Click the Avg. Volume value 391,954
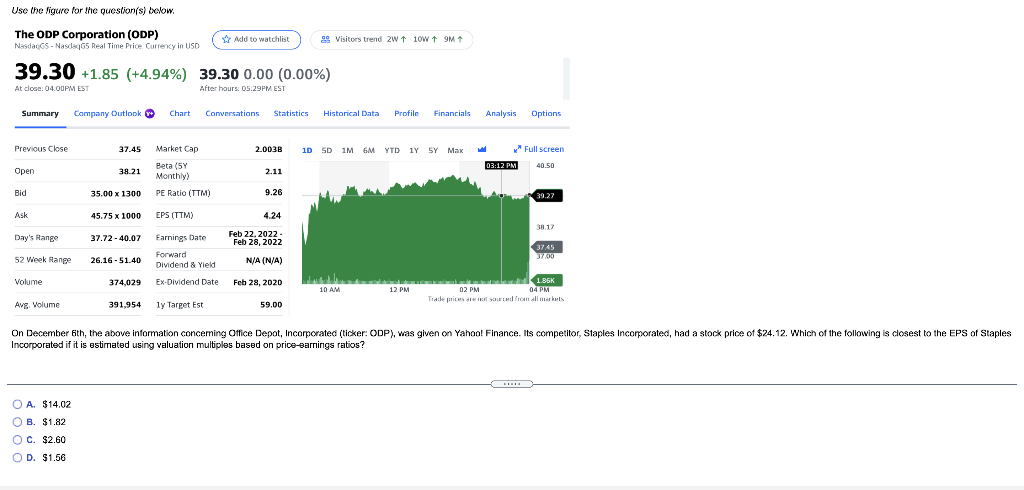The height and width of the screenshot is (490, 1024). pos(125,304)
